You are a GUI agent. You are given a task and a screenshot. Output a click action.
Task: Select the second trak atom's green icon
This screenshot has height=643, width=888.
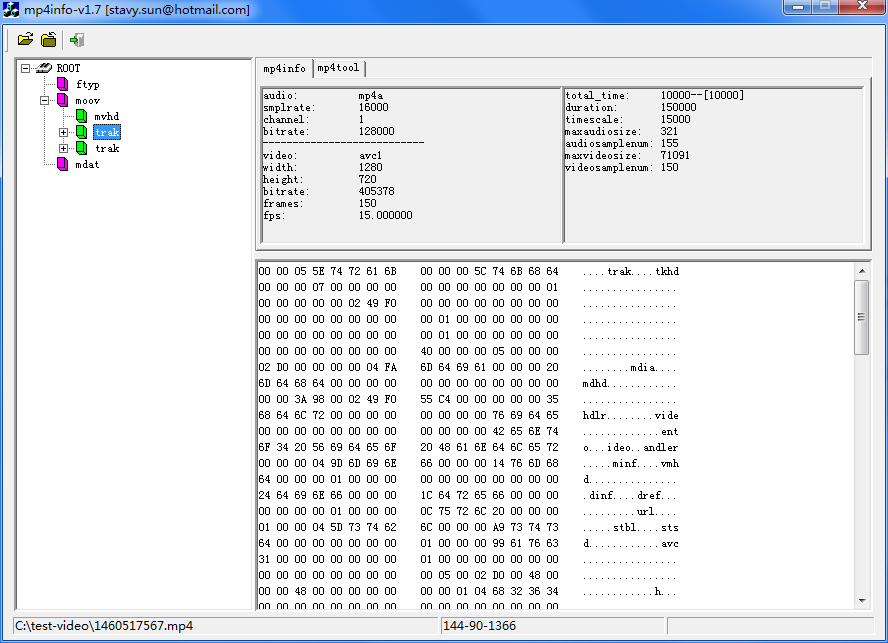click(x=81, y=148)
